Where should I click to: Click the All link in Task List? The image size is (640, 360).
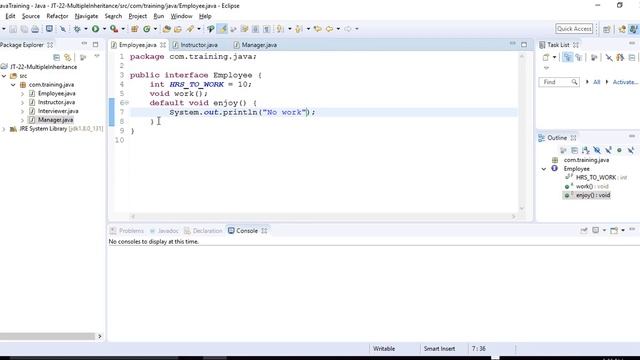(x=596, y=82)
